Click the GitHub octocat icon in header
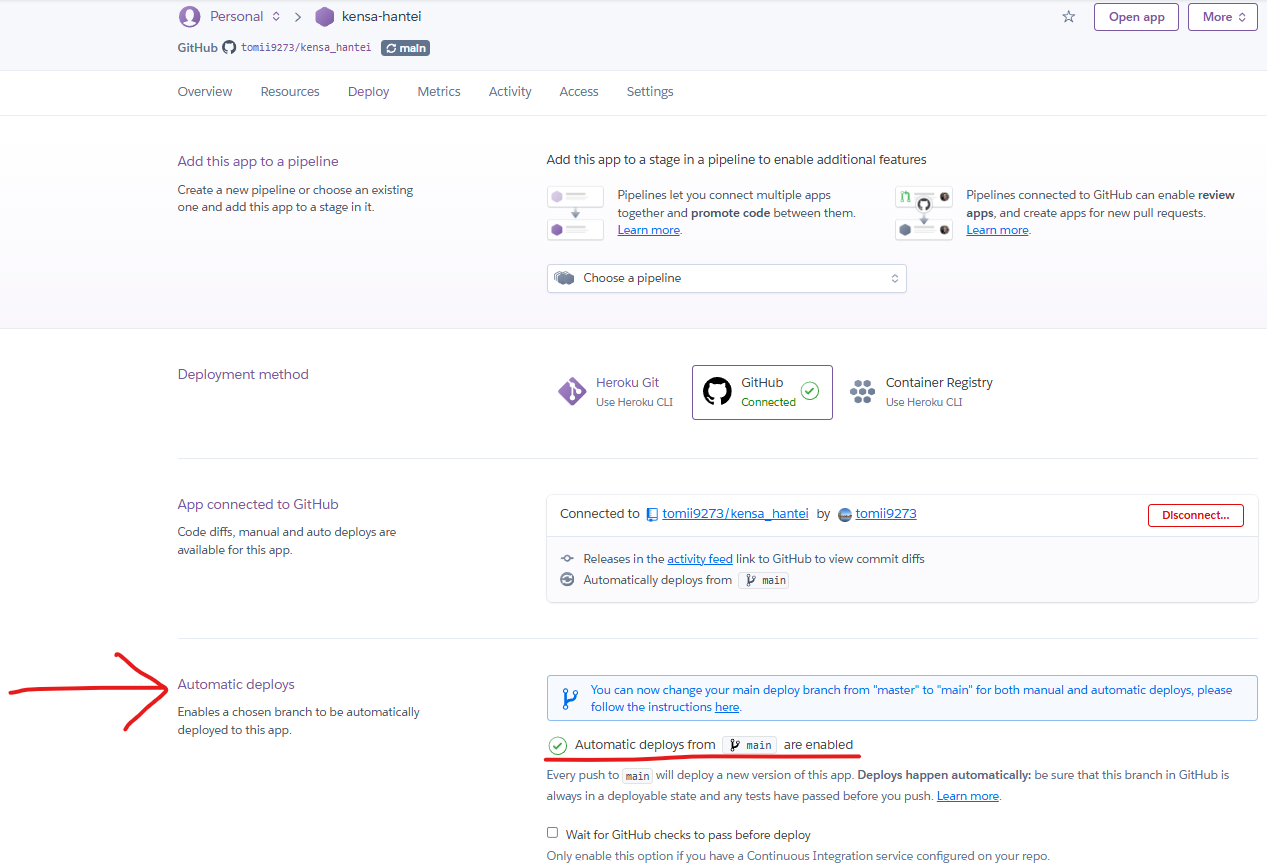The width and height of the screenshot is (1267, 868). (x=229, y=47)
